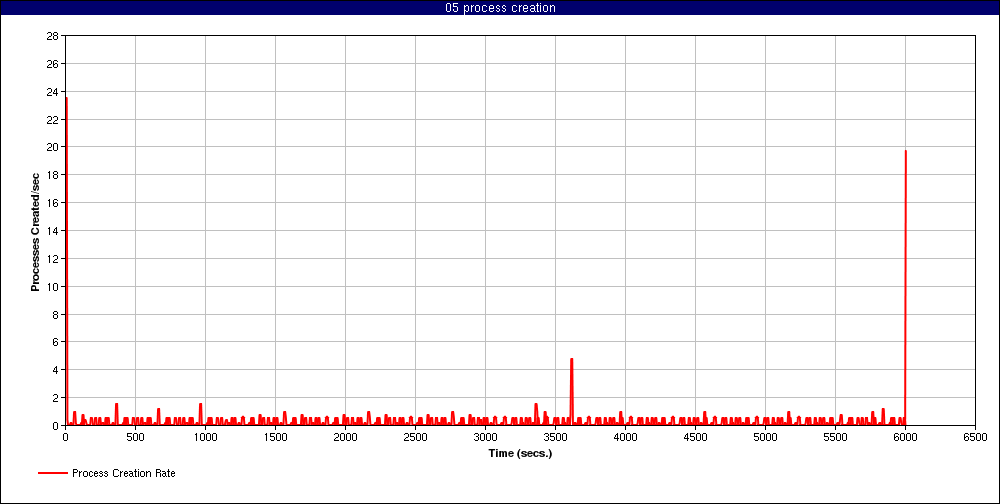
Task: Click the y-axis tick label 4
Action: point(56,370)
